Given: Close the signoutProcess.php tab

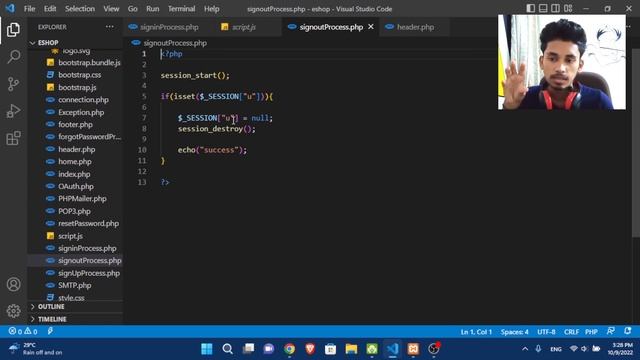Looking at the screenshot, I should [x=371, y=27].
